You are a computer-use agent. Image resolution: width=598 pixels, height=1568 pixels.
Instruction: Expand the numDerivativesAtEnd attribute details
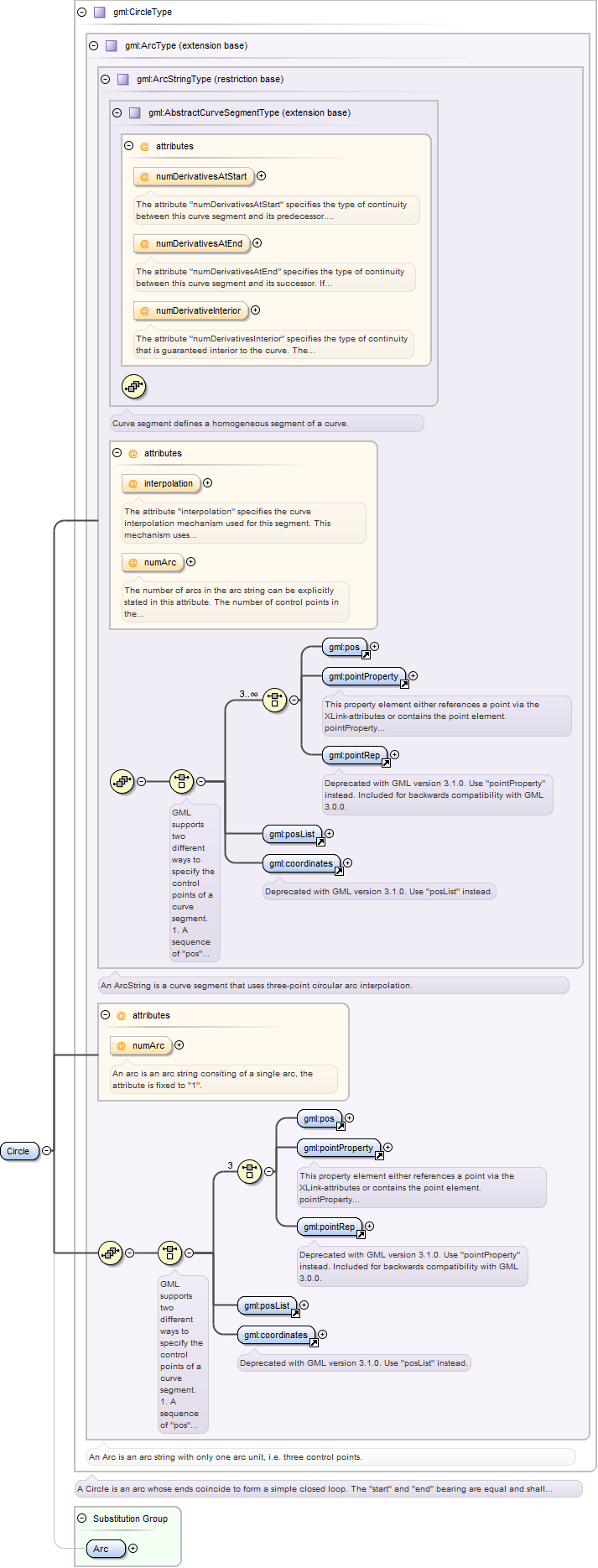[x=257, y=243]
